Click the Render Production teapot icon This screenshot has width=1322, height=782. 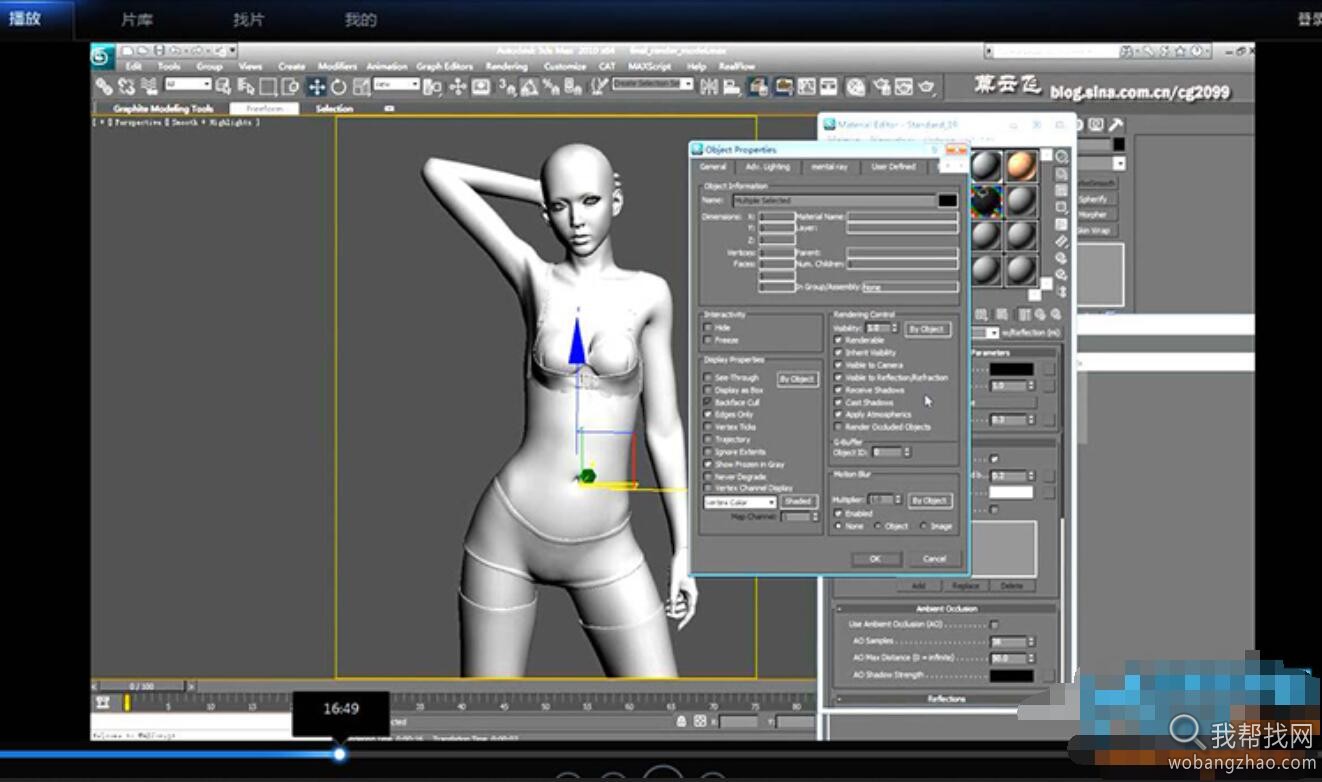pyautogui.click(x=926, y=87)
